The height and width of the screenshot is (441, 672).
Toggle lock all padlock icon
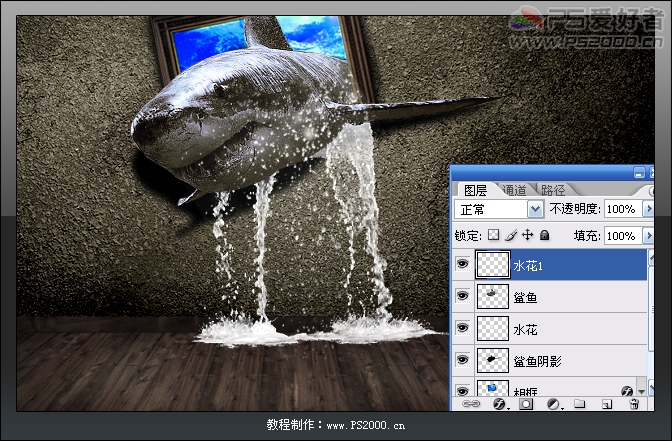(x=545, y=235)
